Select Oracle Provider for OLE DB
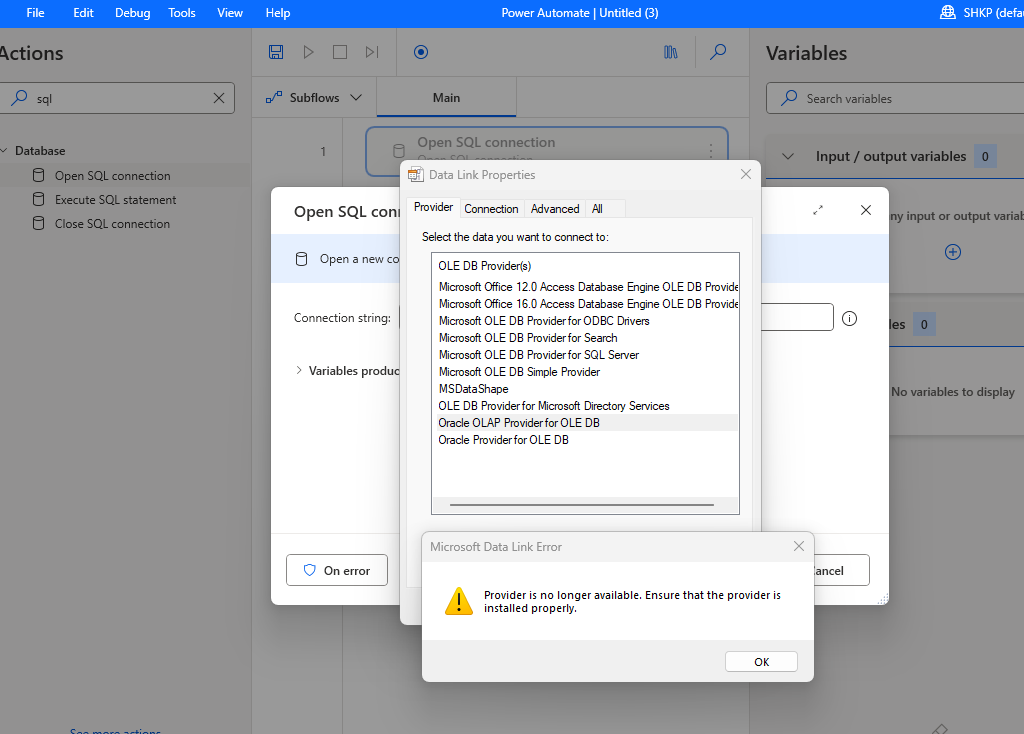Viewport: 1024px width, 734px height. tap(504, 439)
